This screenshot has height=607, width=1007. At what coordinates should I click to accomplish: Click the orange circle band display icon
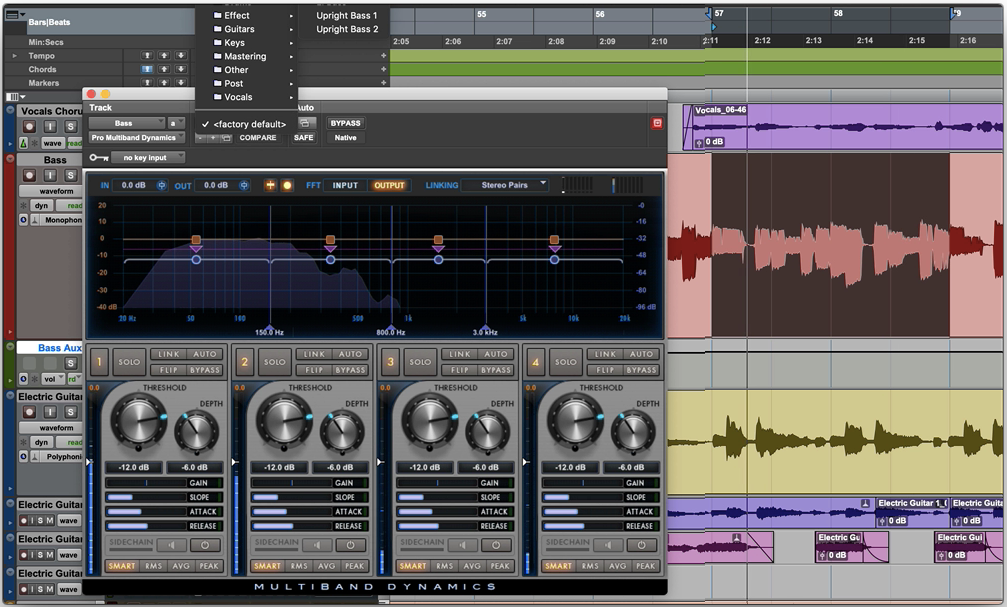[287, 185]
